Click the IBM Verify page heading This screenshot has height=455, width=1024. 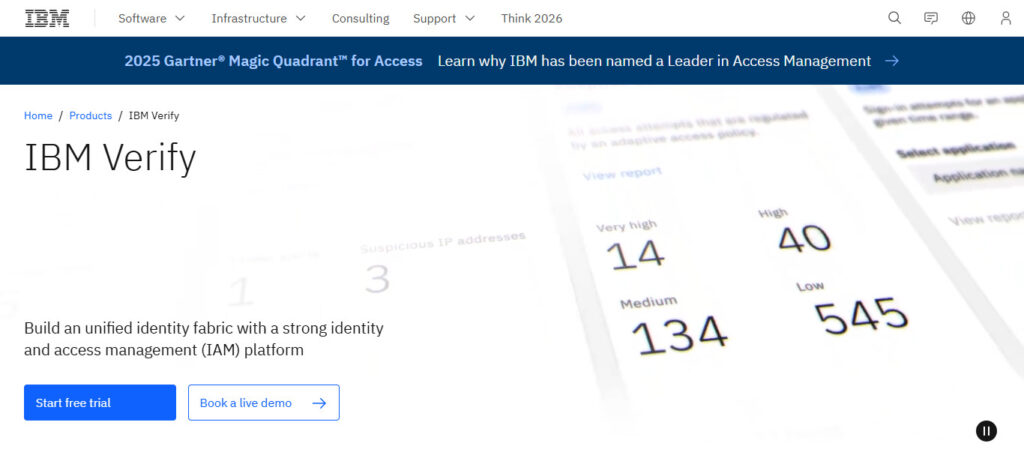[110, 158]
